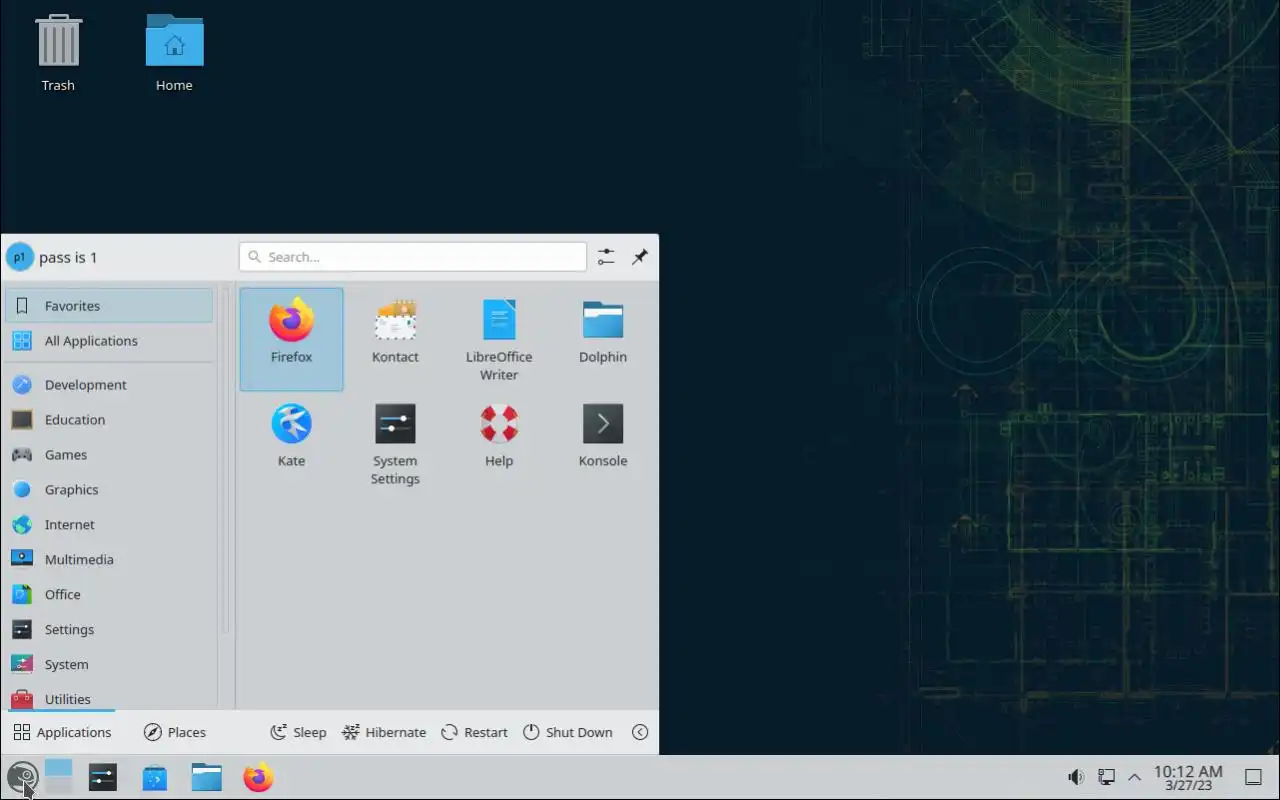Show more session options arrow
1280x800 pixels.
[640, 732]
